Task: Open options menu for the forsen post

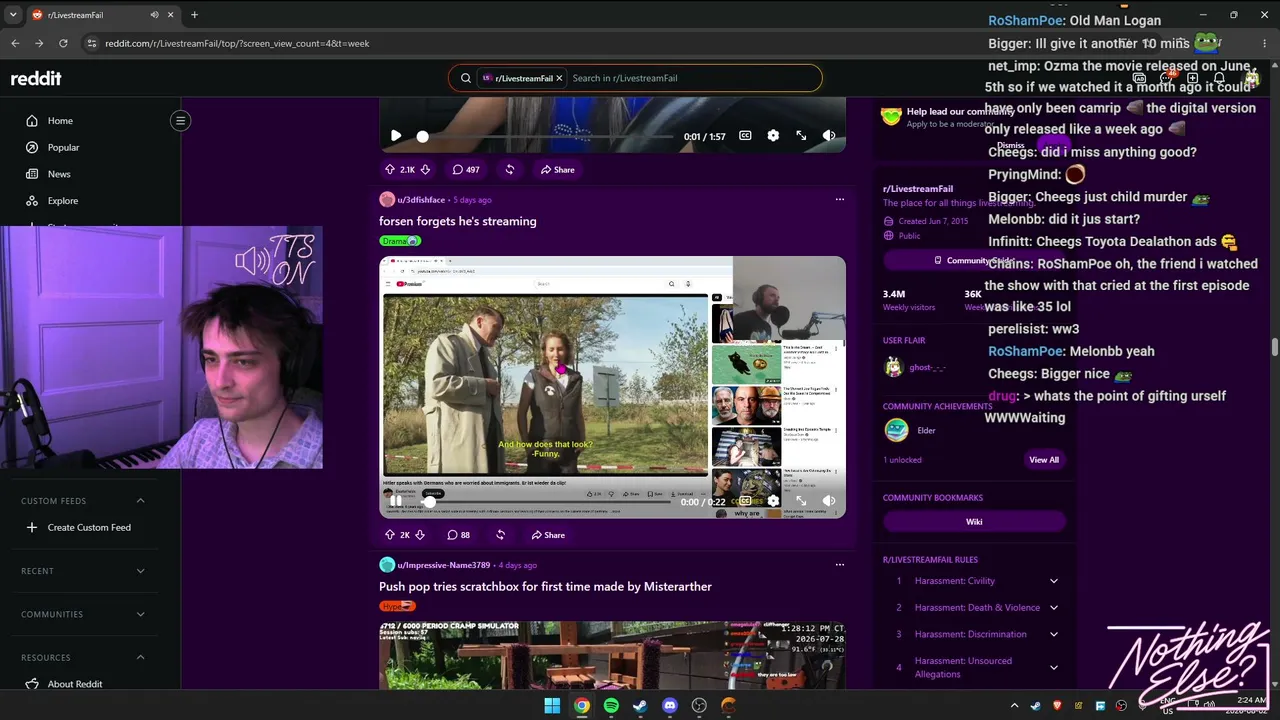Action: point(839,199)
